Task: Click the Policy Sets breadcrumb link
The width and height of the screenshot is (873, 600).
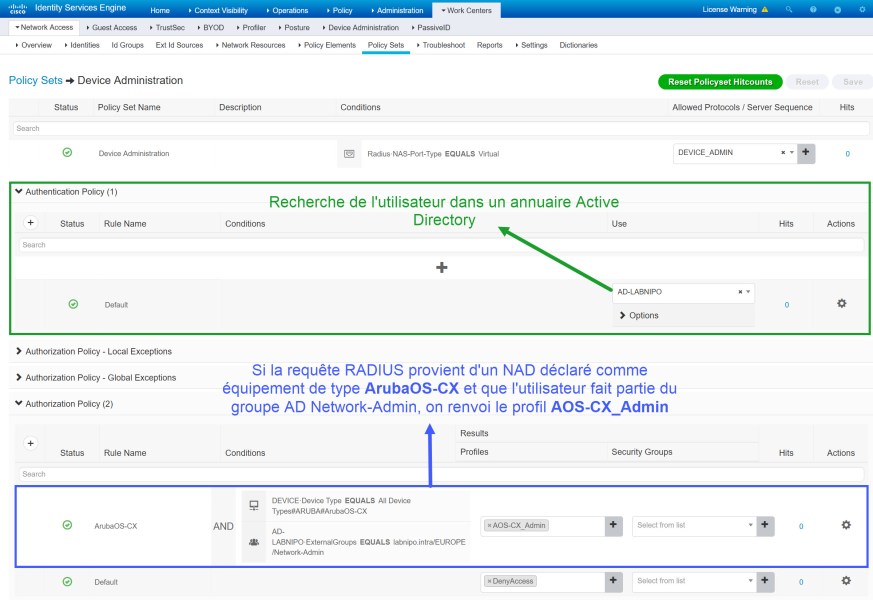Action: click(35, 80)
